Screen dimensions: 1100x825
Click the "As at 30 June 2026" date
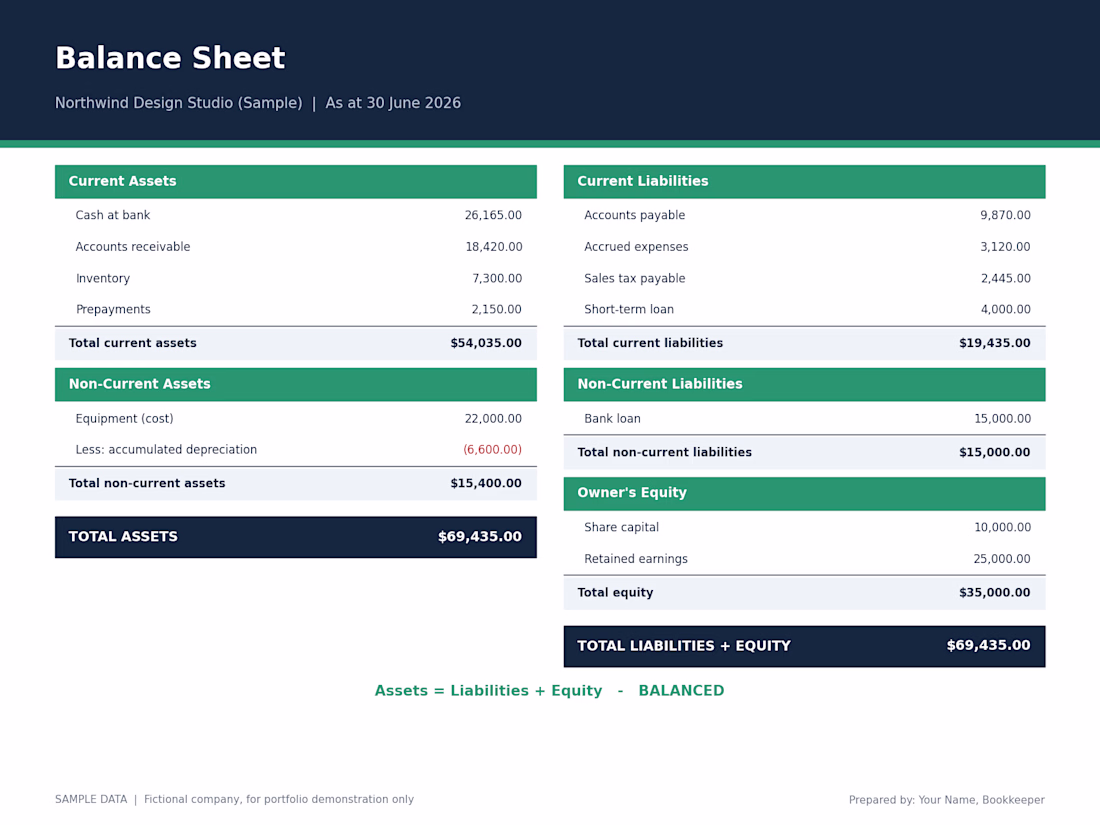click(x=393, y=103)
